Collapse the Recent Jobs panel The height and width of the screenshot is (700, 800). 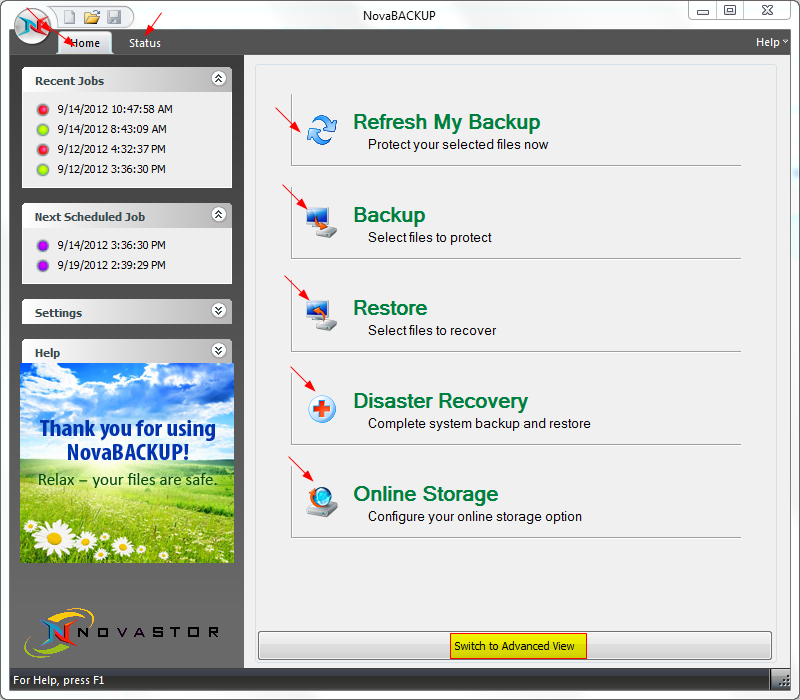[x=219, y=79]
